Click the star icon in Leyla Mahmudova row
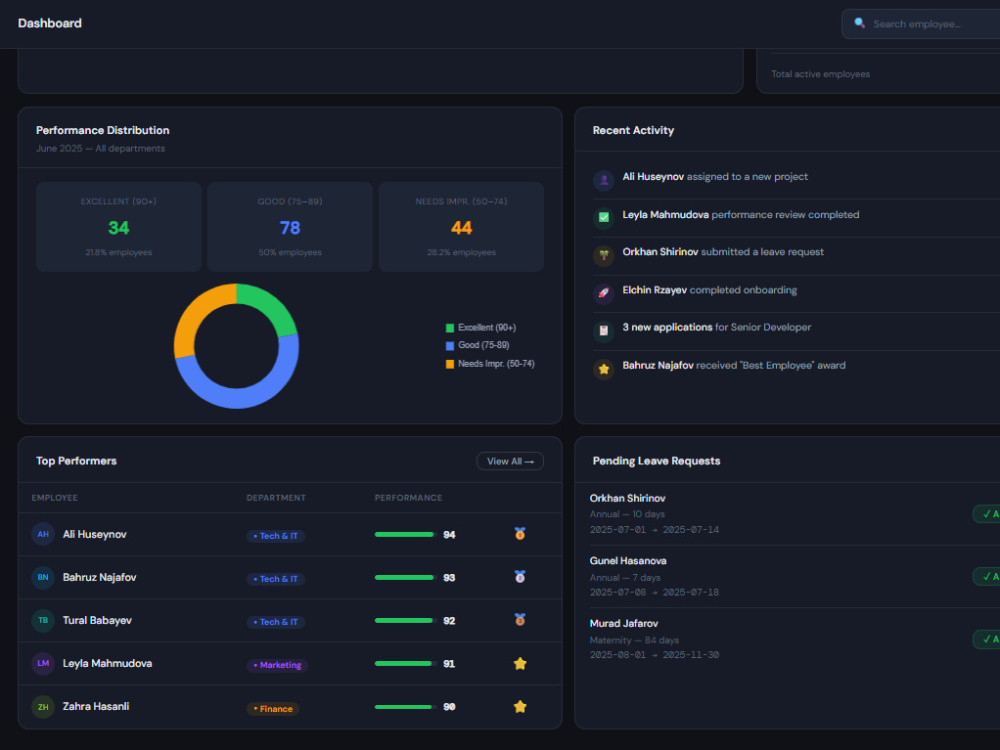 coord(520,663)
